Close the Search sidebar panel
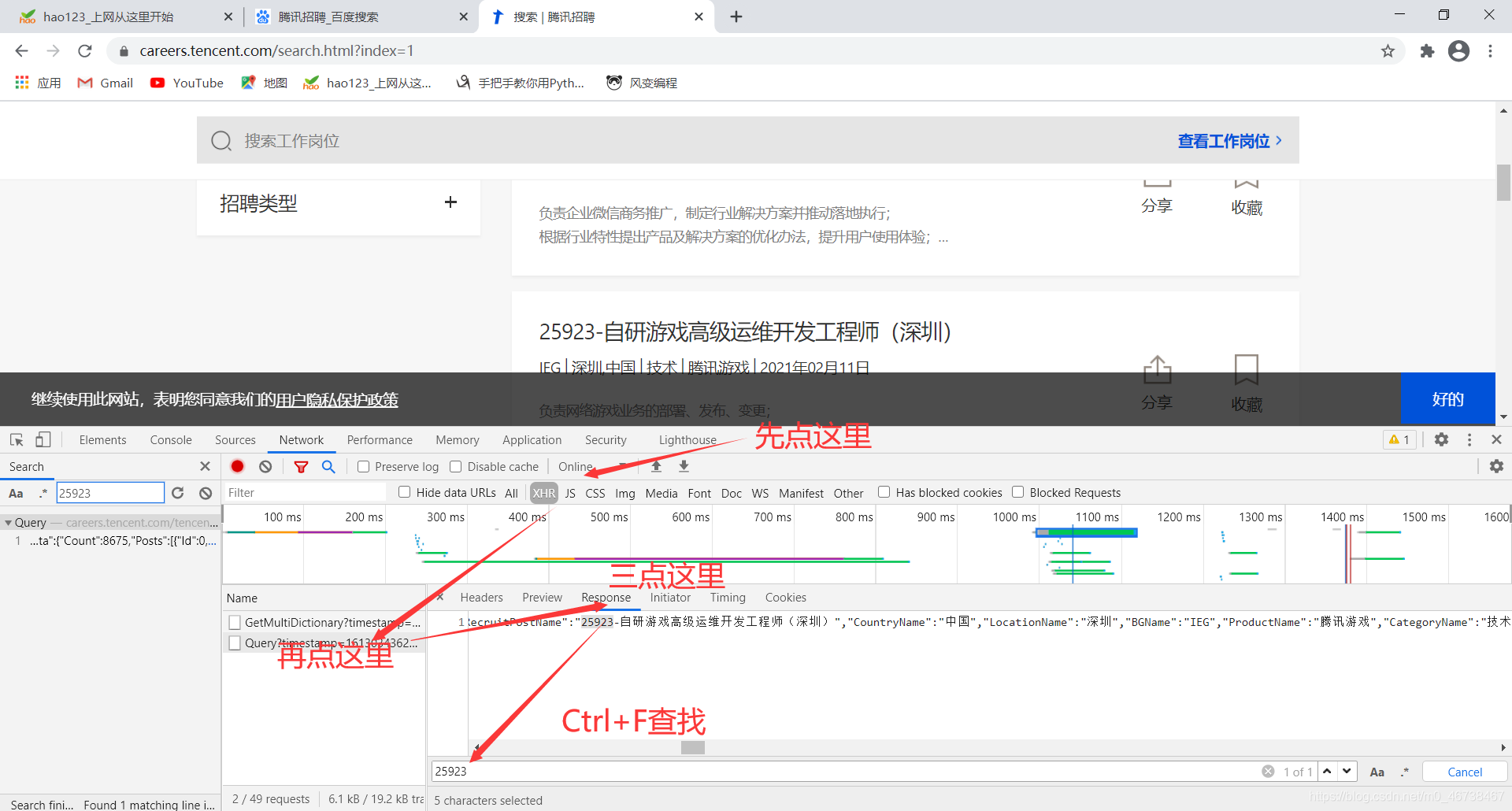 [205, 466]
